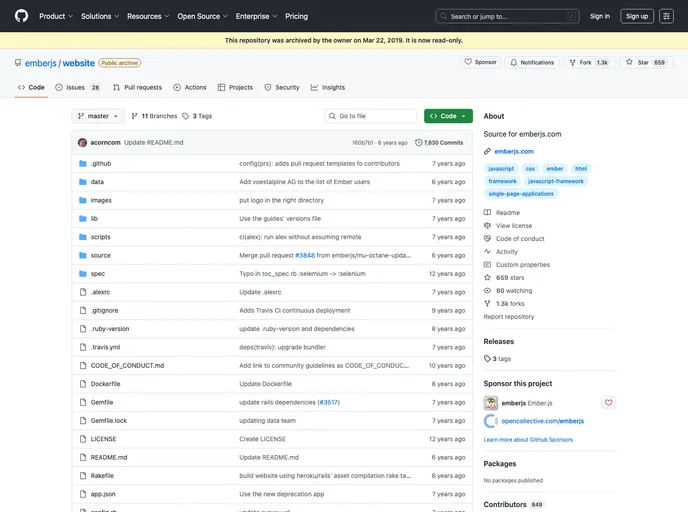Go to Pricing page
Image resolution: width=688 pixels, height=512 pixels.
pos(297,16)
